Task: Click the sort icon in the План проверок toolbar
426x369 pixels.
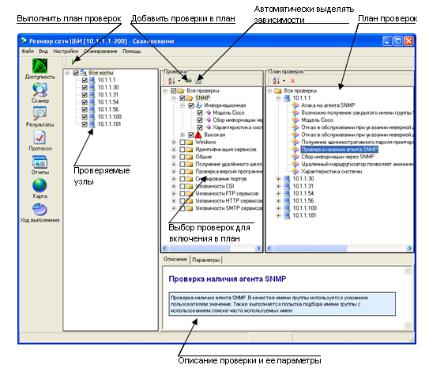Action: pyautogui.click(x=276, y=81)
